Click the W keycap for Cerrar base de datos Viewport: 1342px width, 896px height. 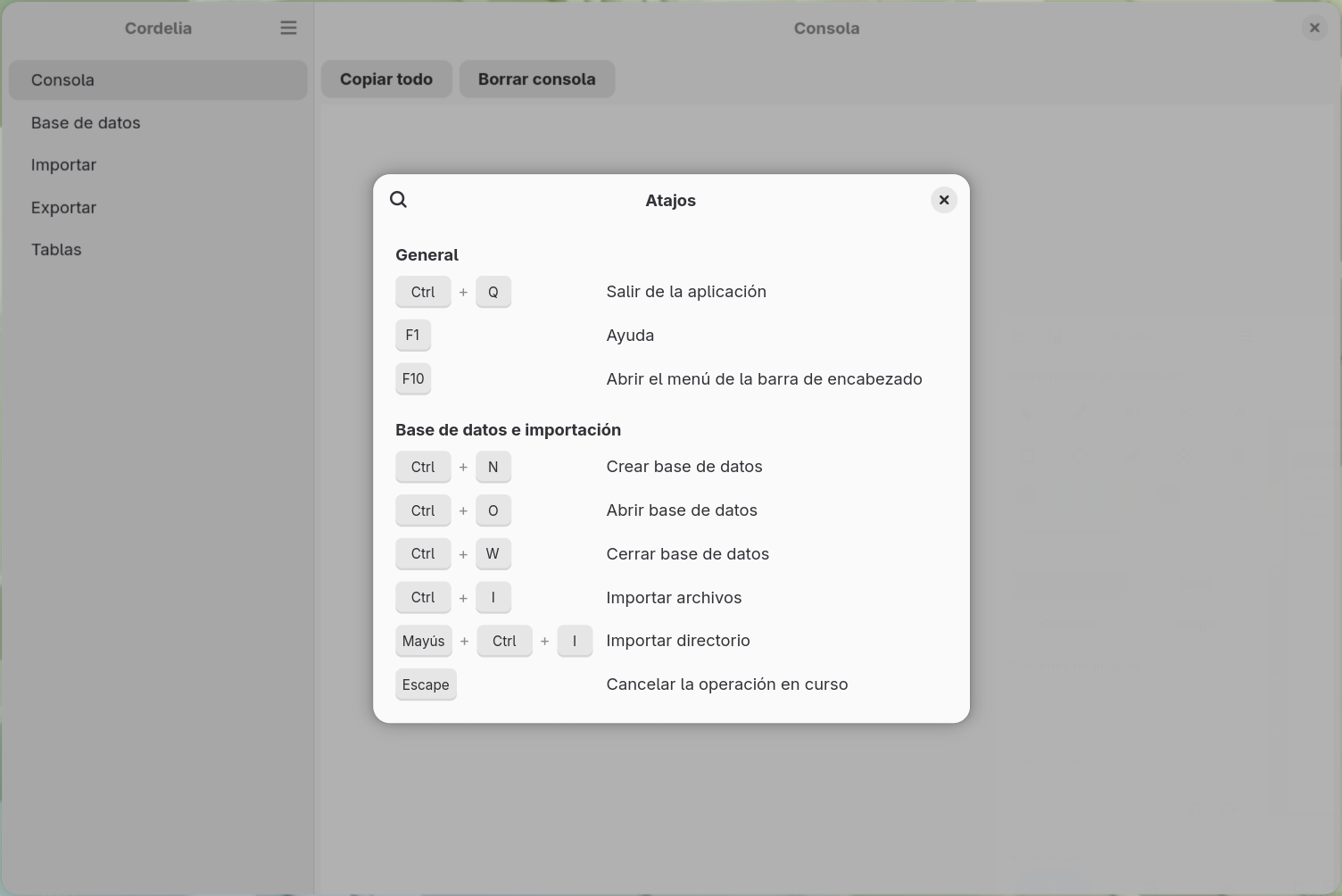[493, 554]
